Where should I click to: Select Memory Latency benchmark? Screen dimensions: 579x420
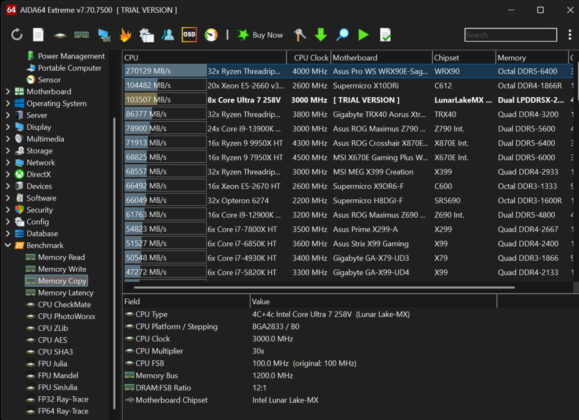point(65,293)
